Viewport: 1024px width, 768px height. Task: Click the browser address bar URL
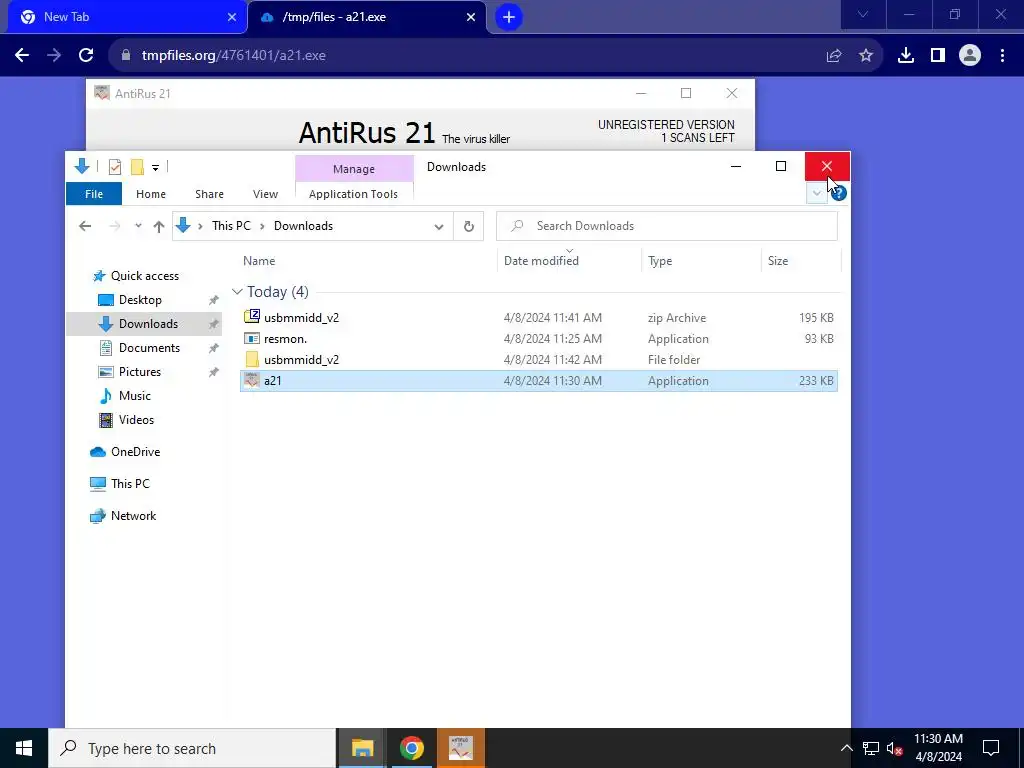[234, 56]
